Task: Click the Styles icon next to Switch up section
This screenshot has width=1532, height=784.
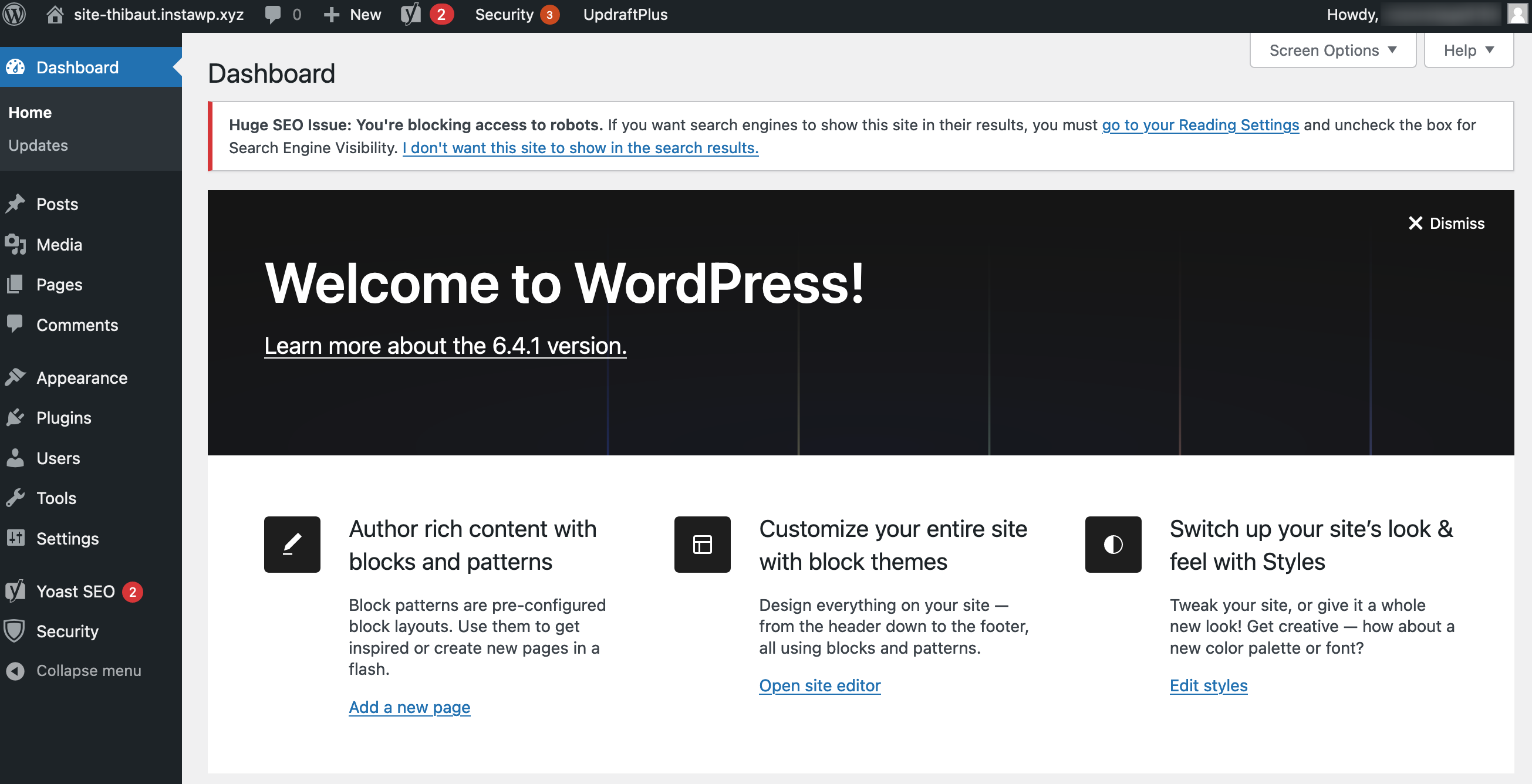Action: coord(1113,545)
